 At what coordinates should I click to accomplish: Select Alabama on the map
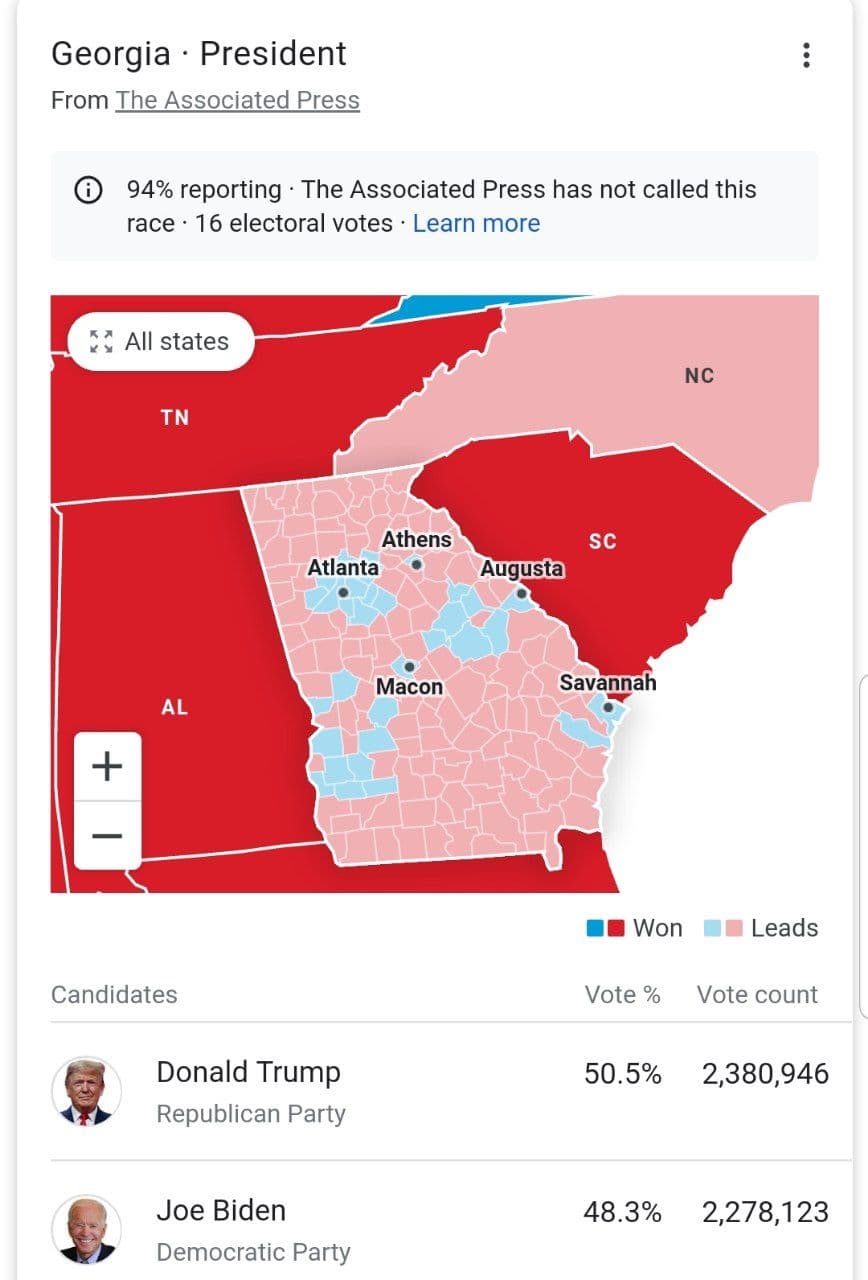(x=174, y=707)
